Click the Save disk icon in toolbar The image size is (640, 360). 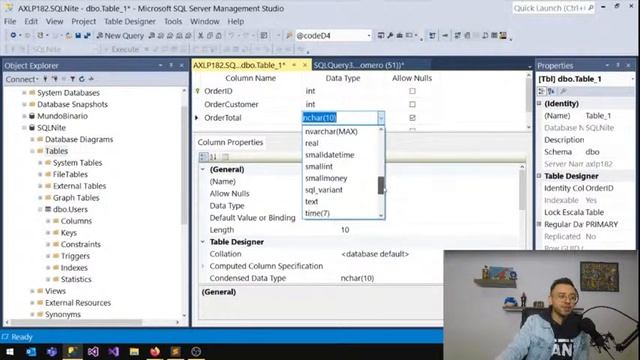click(78, 36)
